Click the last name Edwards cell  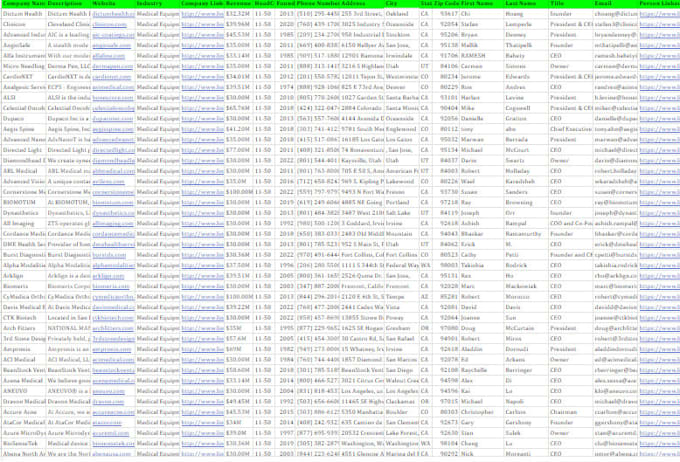tap(526, 77)
